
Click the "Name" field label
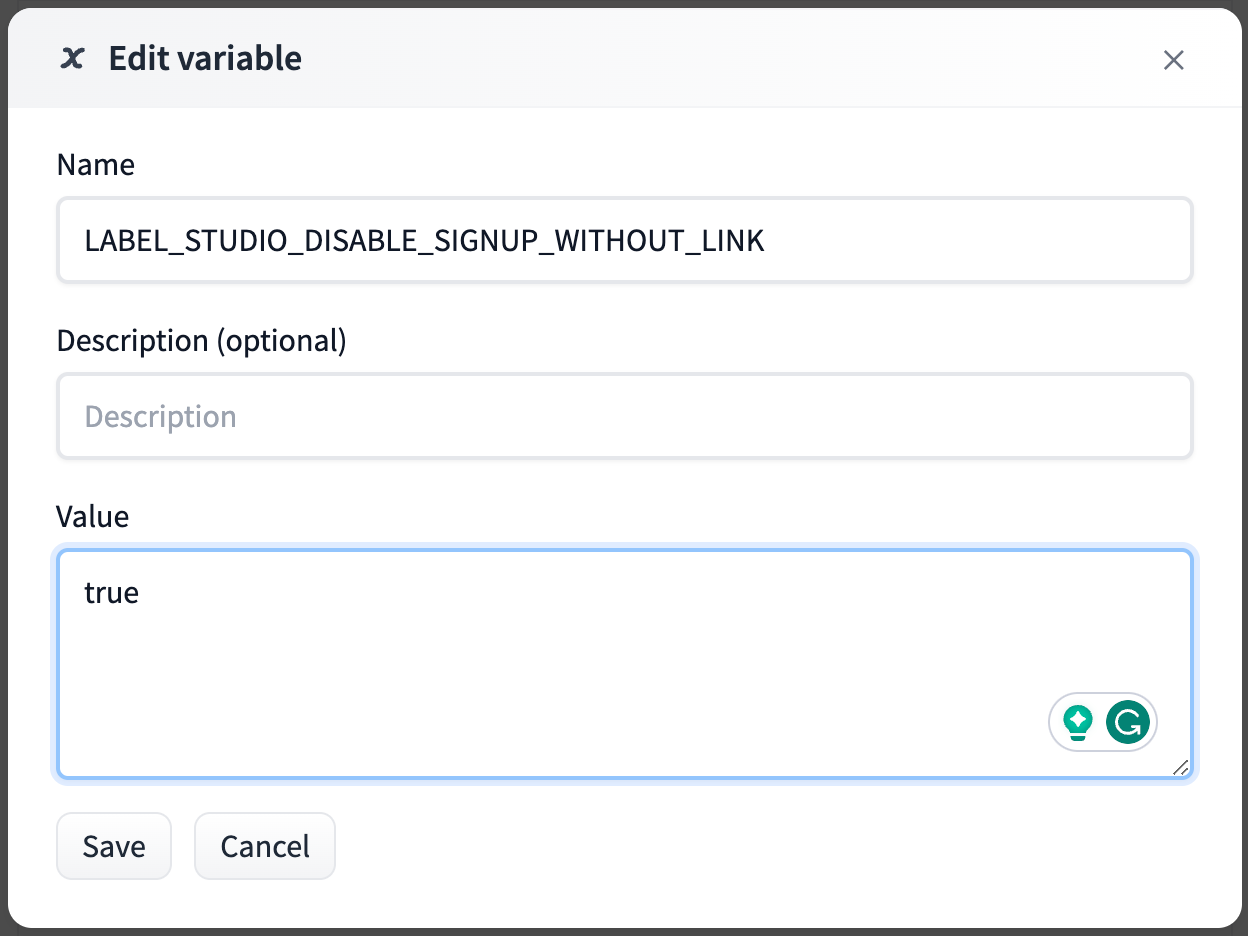[96, 165]
